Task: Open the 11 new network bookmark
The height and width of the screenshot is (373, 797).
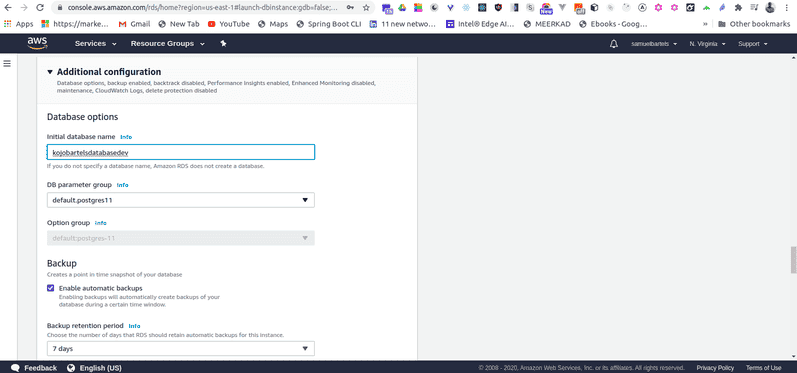Action: (x=403, y=24)
